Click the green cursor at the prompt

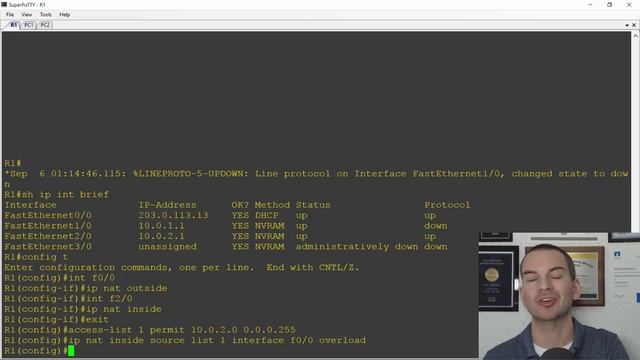[71, 351]
